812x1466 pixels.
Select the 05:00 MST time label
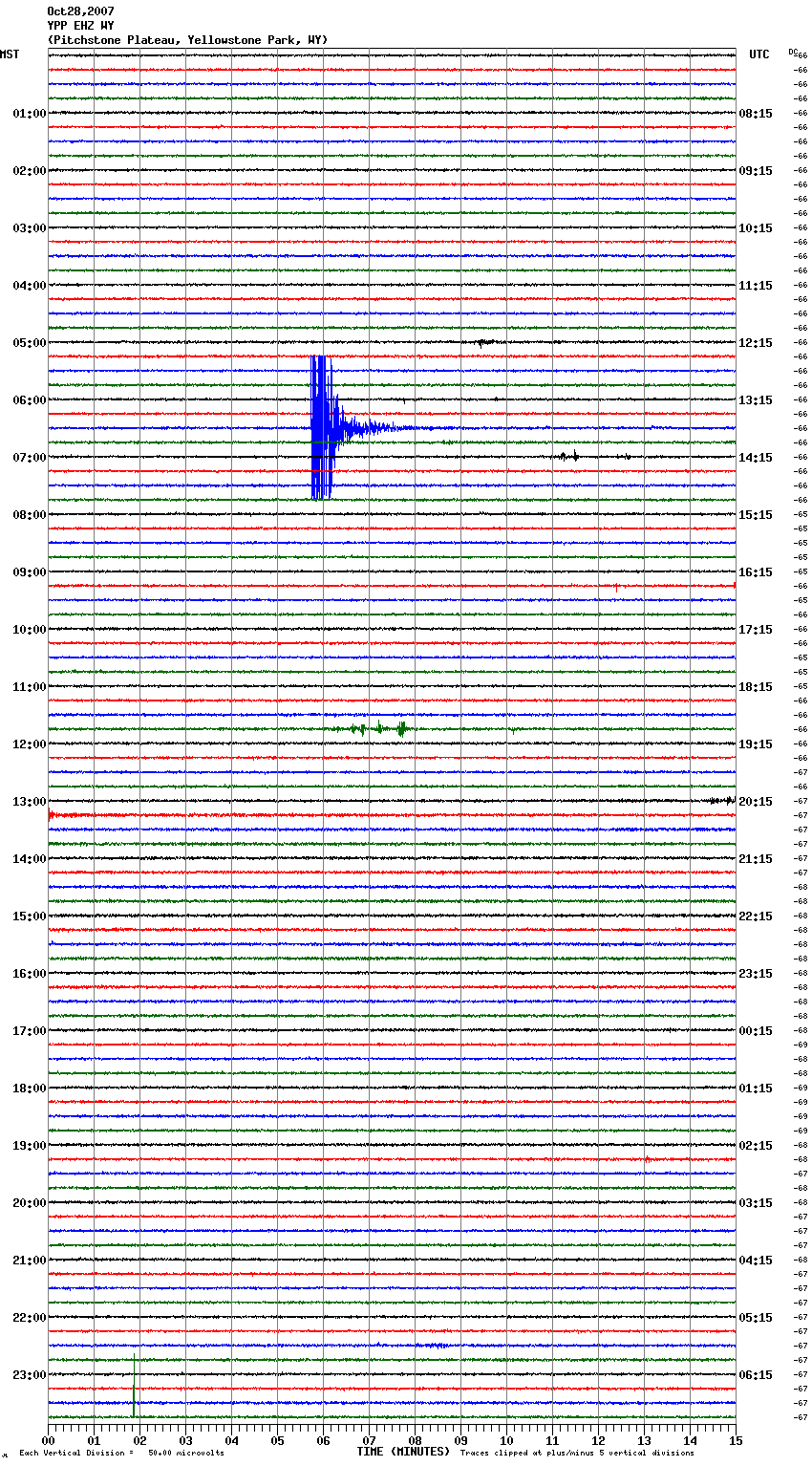click(x=29, y=343)
